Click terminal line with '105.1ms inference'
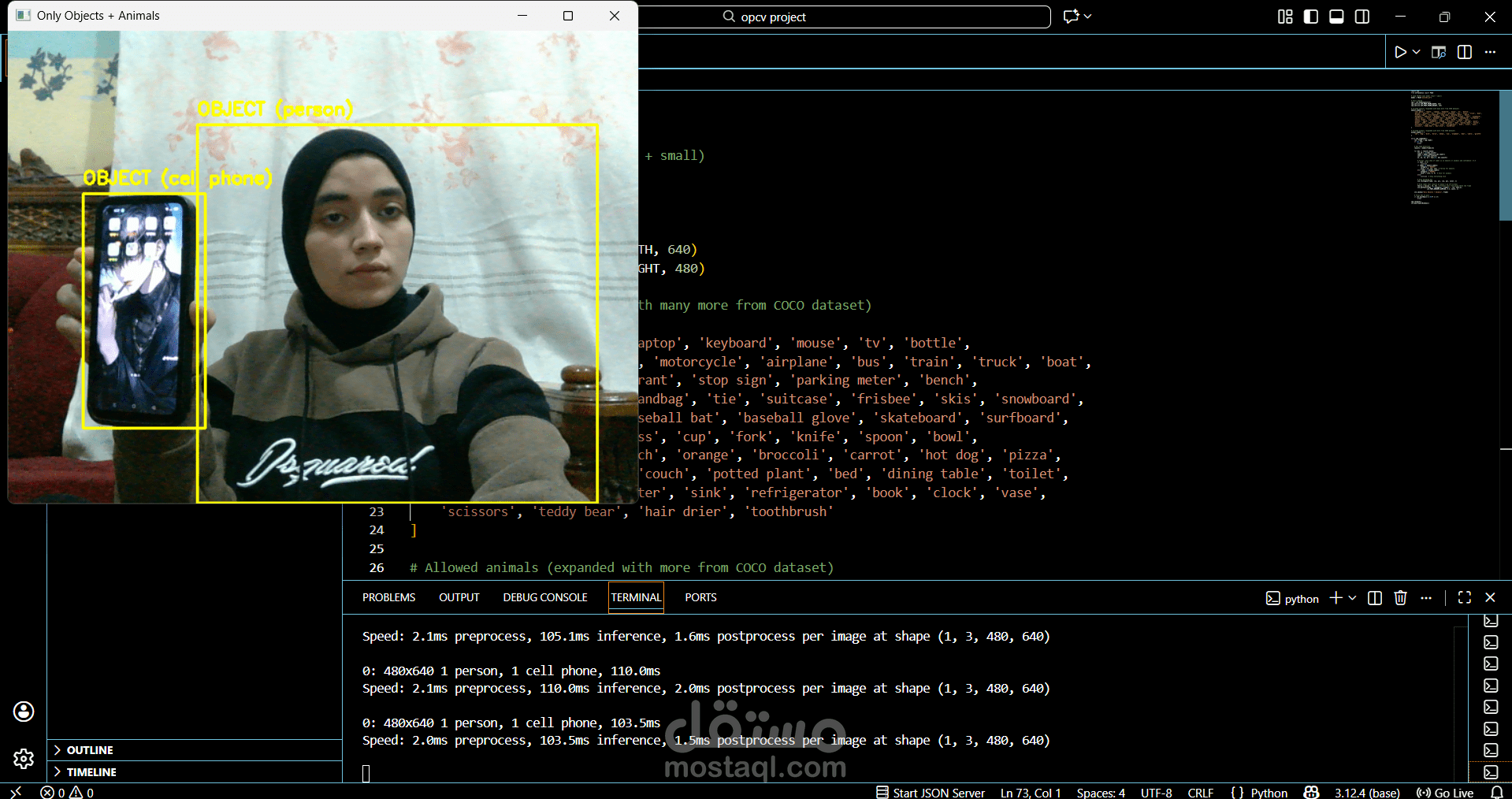1512x799 pixels. click(x=706, y=637)
